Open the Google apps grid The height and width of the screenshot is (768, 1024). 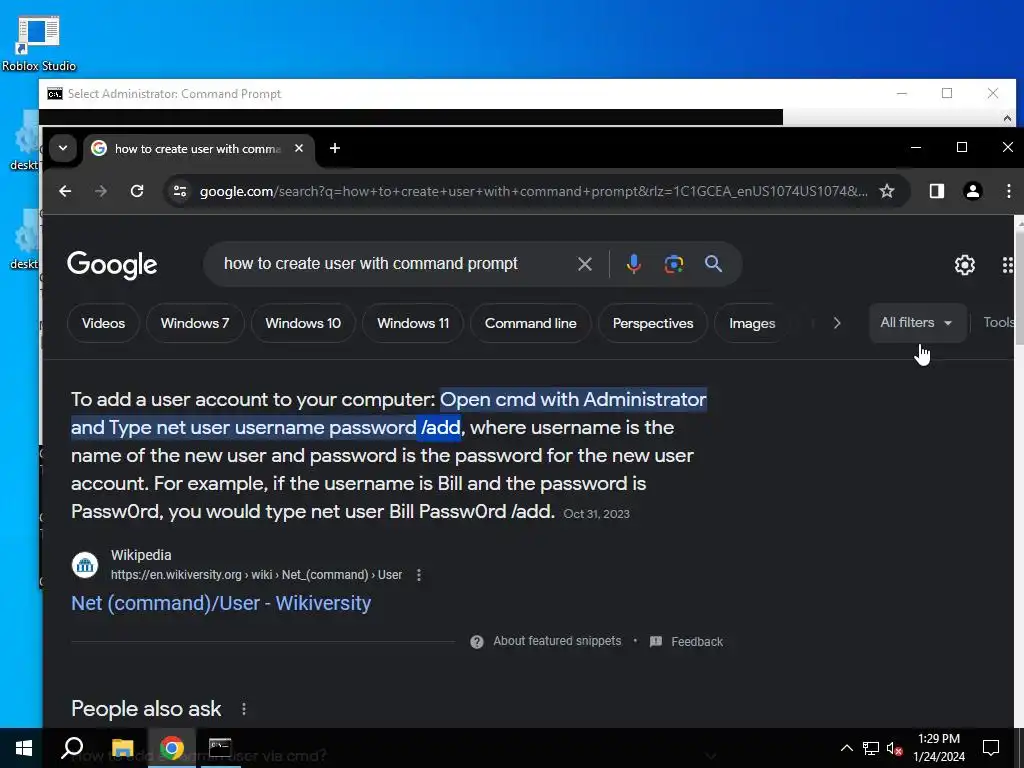click(x=1008, y=264)
